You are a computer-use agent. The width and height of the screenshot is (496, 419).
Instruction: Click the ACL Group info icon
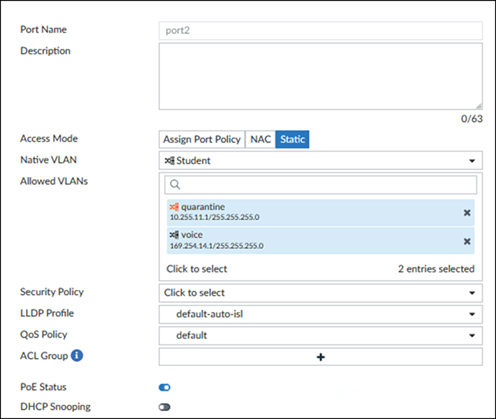click(x=77, y=355)
